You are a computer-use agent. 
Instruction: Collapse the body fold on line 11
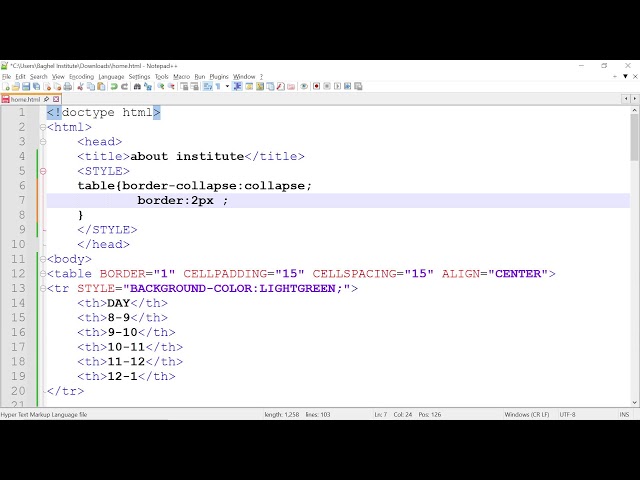pos(43,259)
